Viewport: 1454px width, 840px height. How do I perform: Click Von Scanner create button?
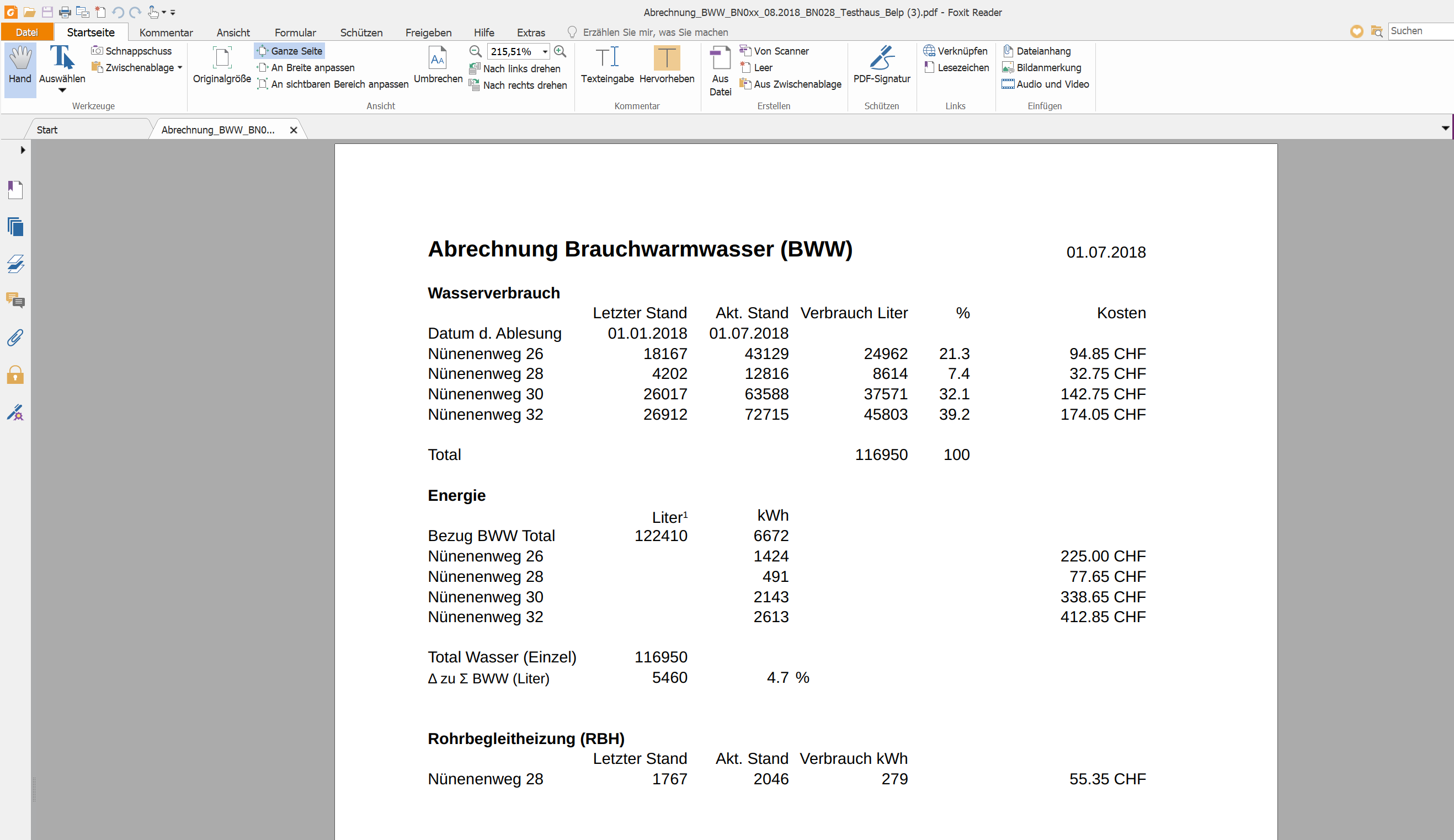tap(774, 51)
